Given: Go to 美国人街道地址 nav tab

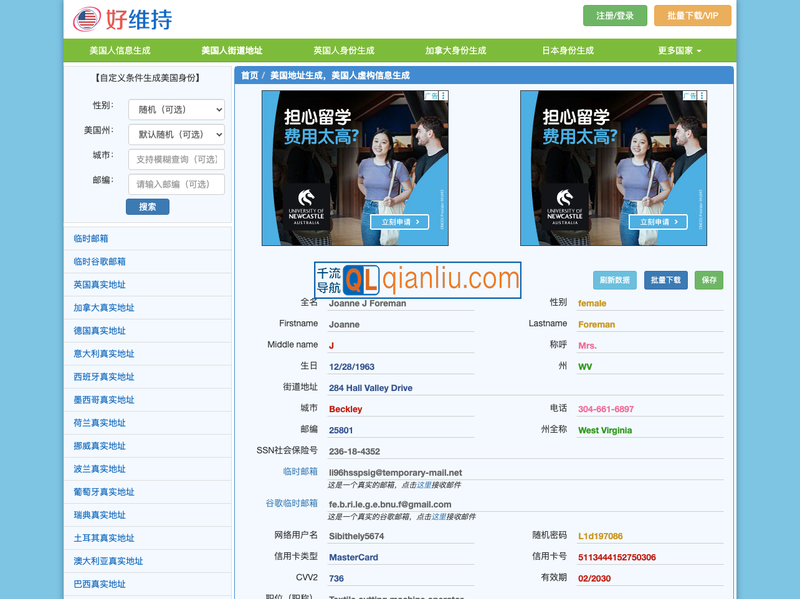Looking at the screenshot, I should [232, 50].
